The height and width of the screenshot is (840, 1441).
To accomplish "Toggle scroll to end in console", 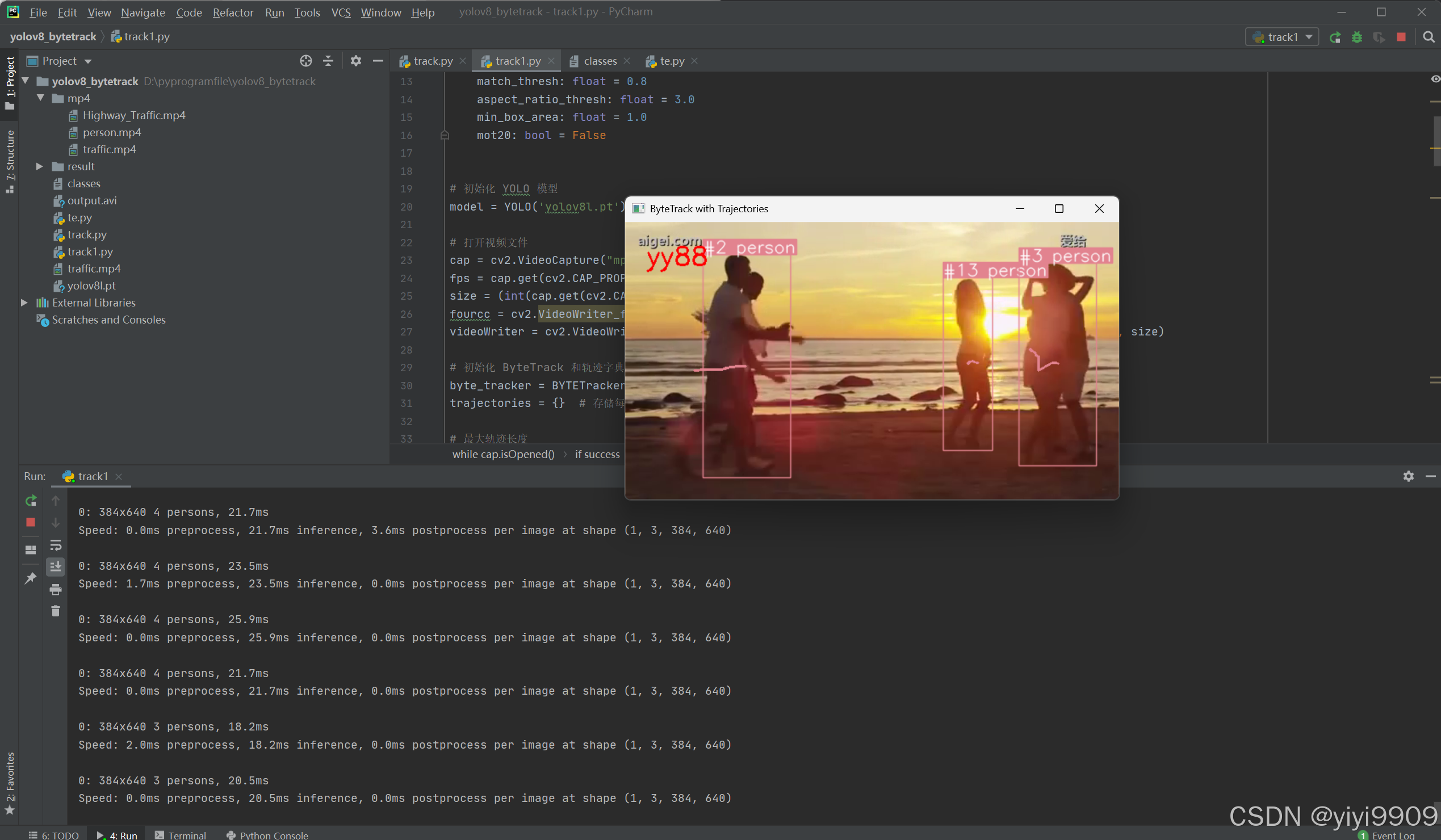I will point(56,566).
